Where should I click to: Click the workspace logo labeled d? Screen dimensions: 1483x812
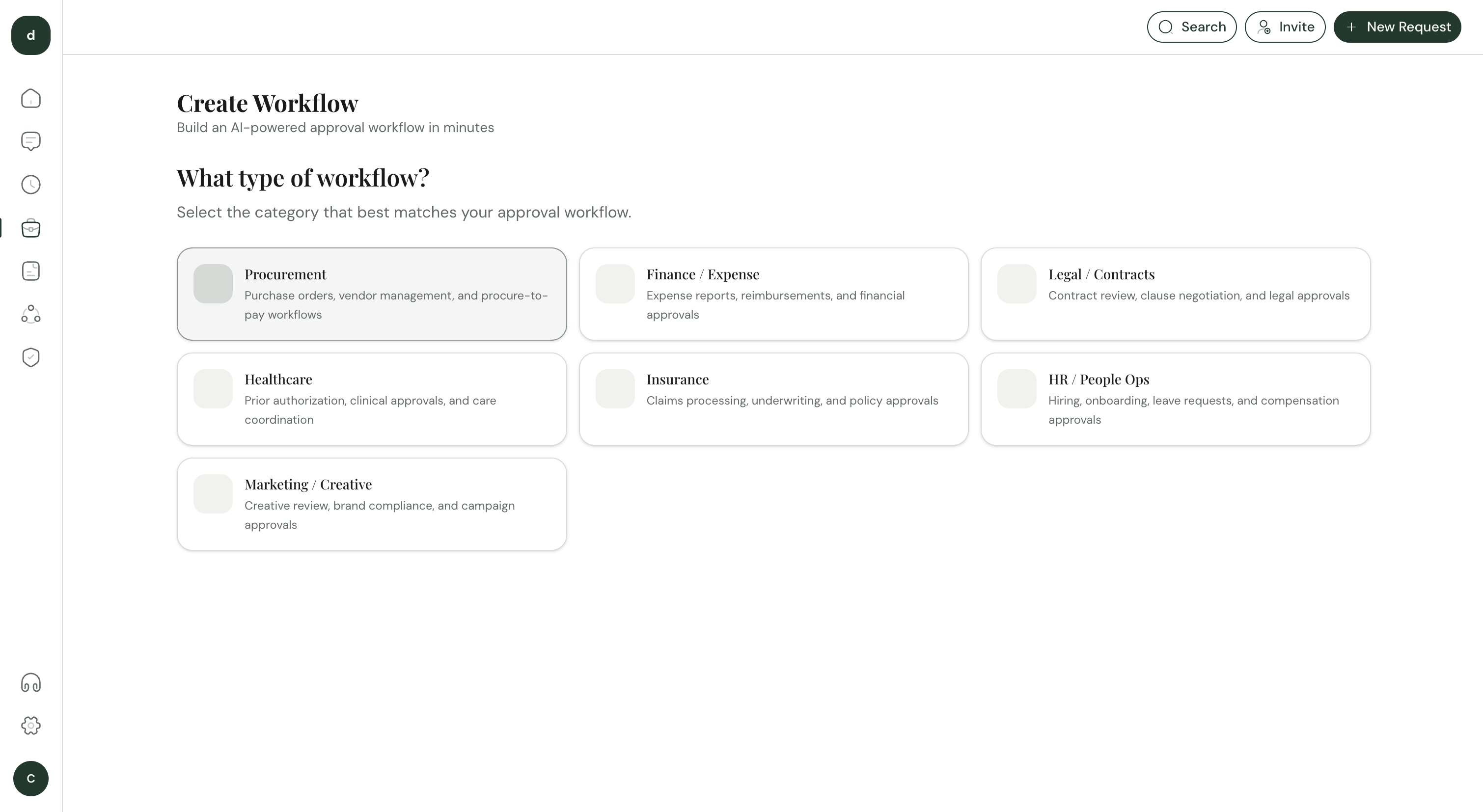(x=30, y=35)
